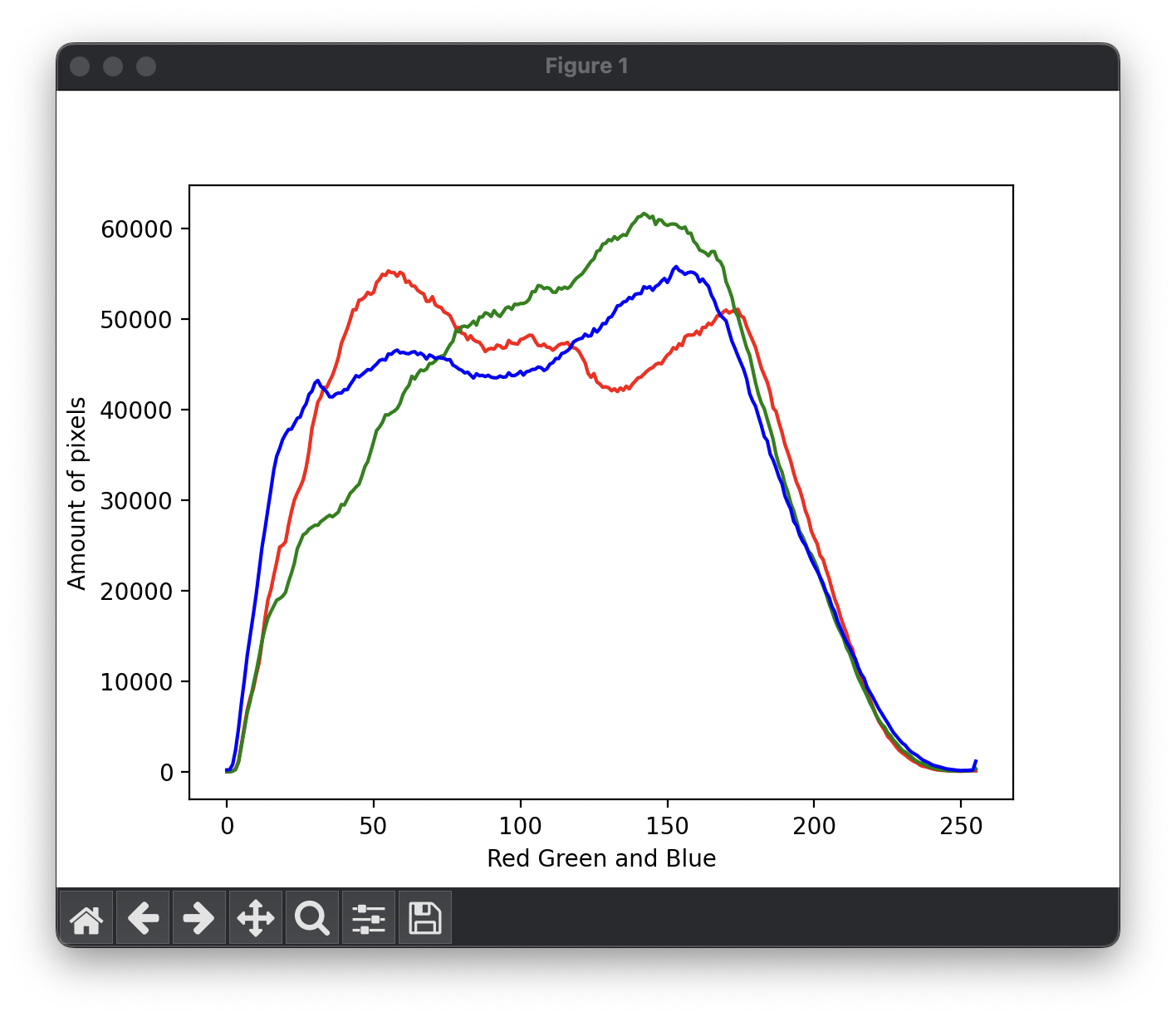Click the window close button
The height and width of the screenshot is (1017, 1176).
pos(80,66)
